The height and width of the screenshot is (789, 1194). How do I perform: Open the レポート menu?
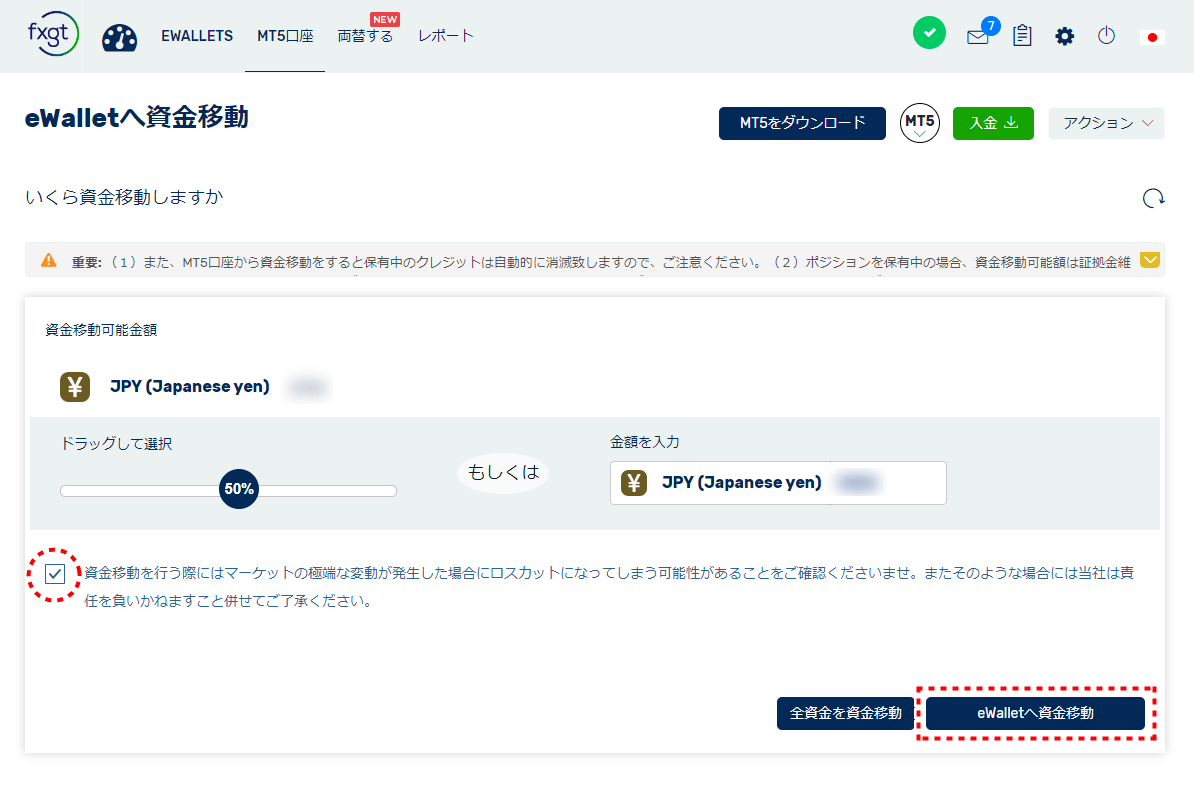(x=445, y=36)
